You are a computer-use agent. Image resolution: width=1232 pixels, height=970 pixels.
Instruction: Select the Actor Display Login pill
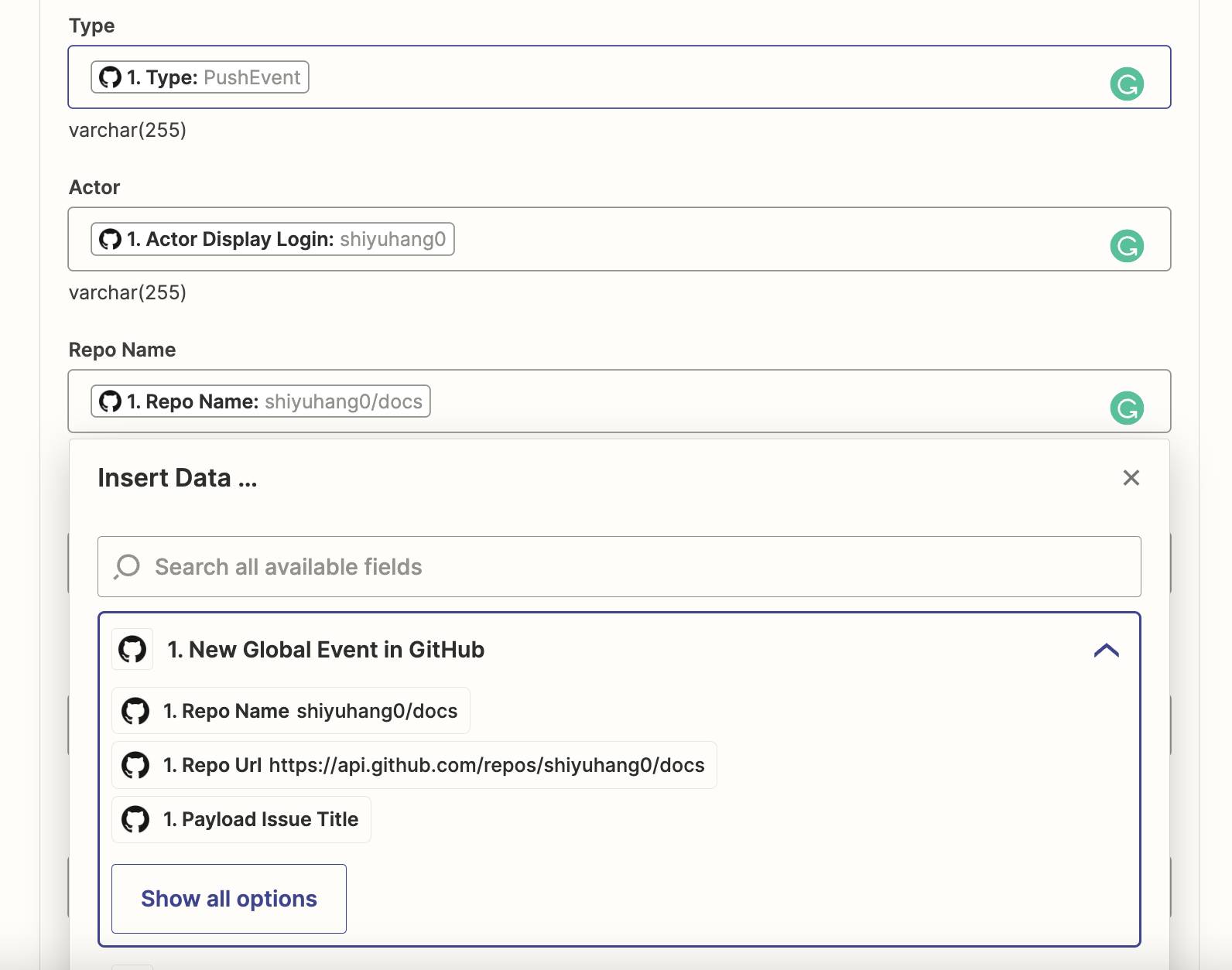tap(272, 239)
